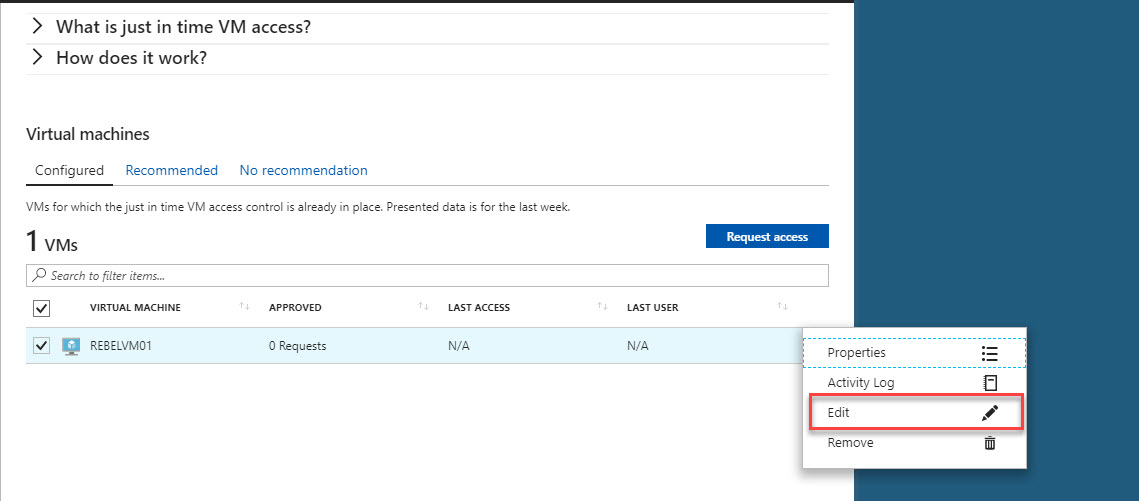
Task: Click the Request access button
Action: 767,236
